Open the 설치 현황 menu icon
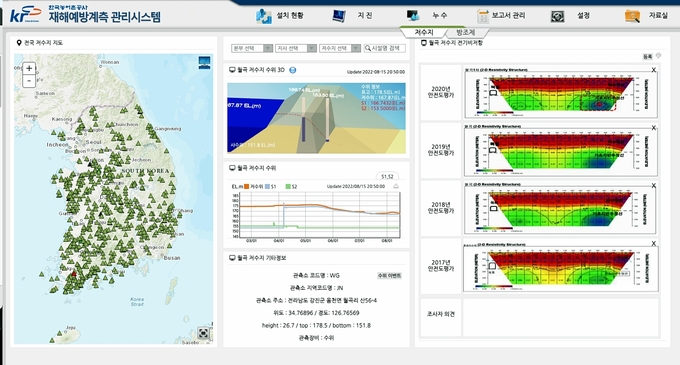This screenshot has width=680, height=365. point(263,16)
